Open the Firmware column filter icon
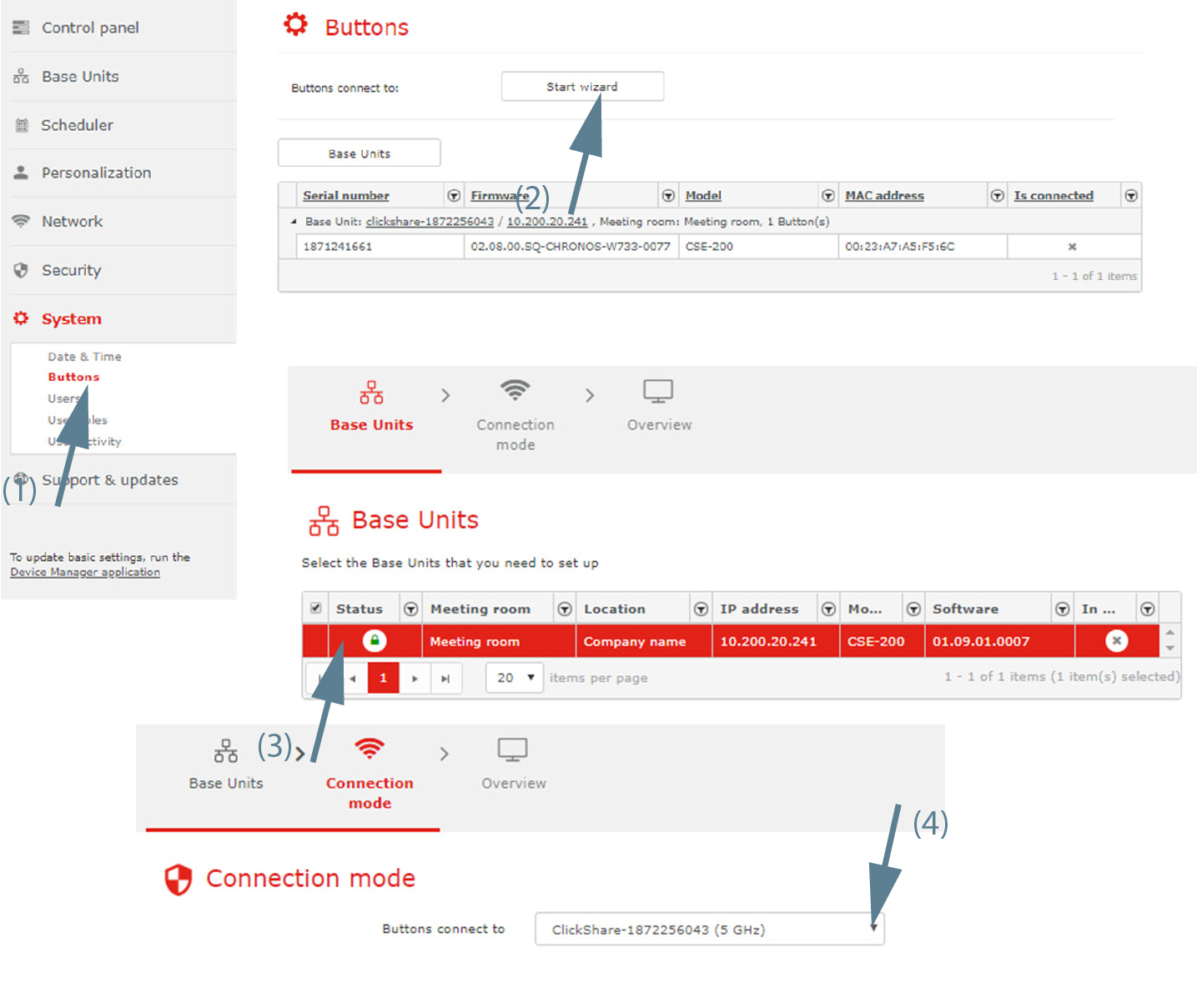Viewport: 1197px width, 1008px height. click(x=668, y=195)
